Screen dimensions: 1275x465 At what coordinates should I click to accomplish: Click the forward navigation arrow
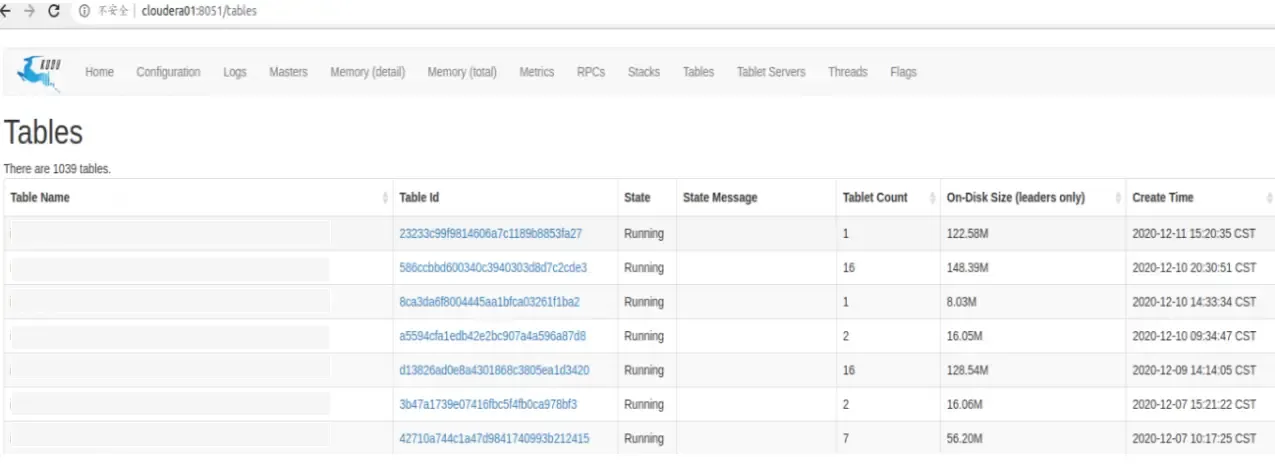pyautogui.click(x=30, y=11)
